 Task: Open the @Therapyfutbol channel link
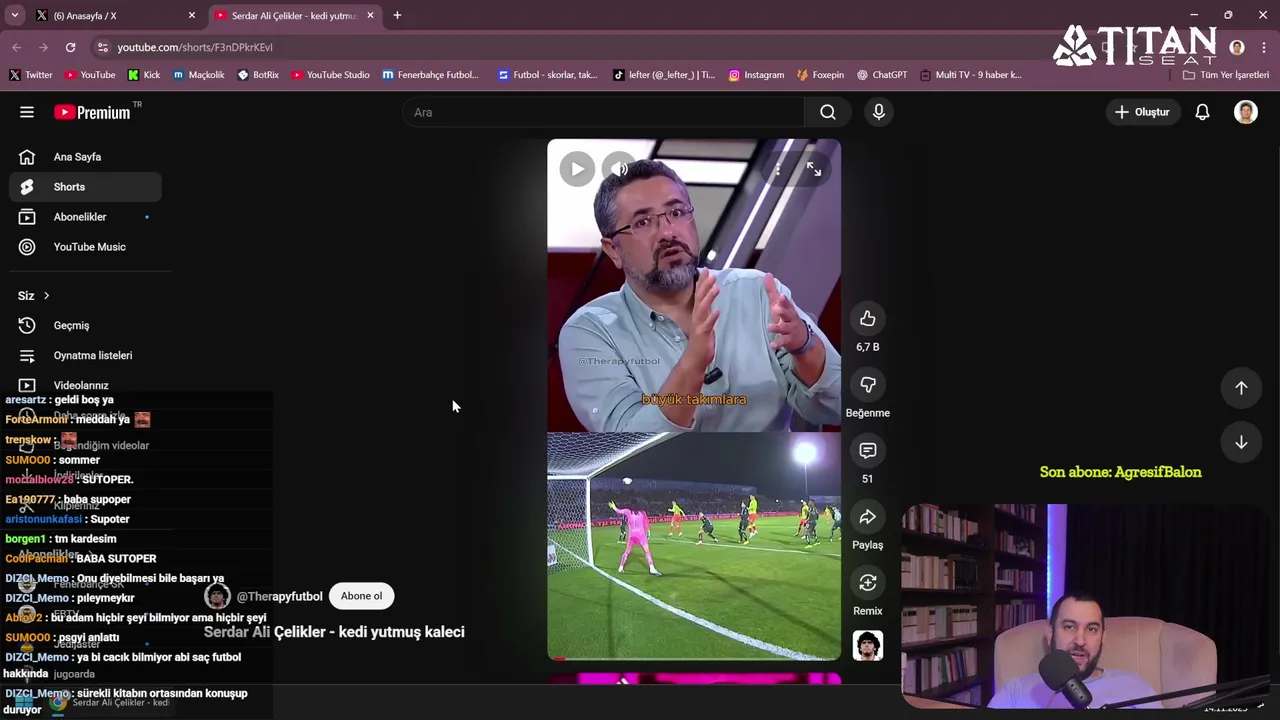[279, 596]
